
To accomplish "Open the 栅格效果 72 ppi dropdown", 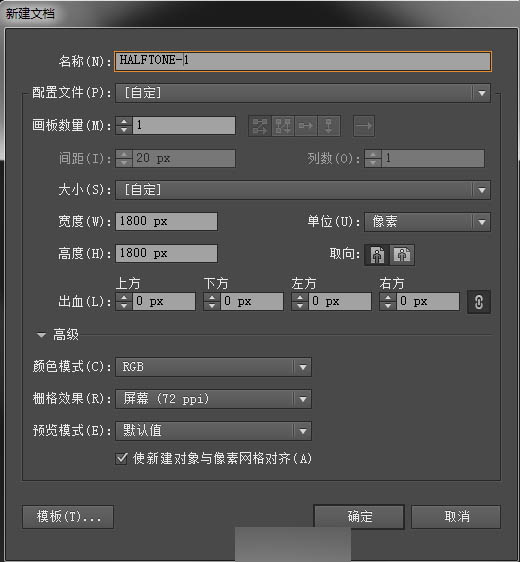I will 213,399.
